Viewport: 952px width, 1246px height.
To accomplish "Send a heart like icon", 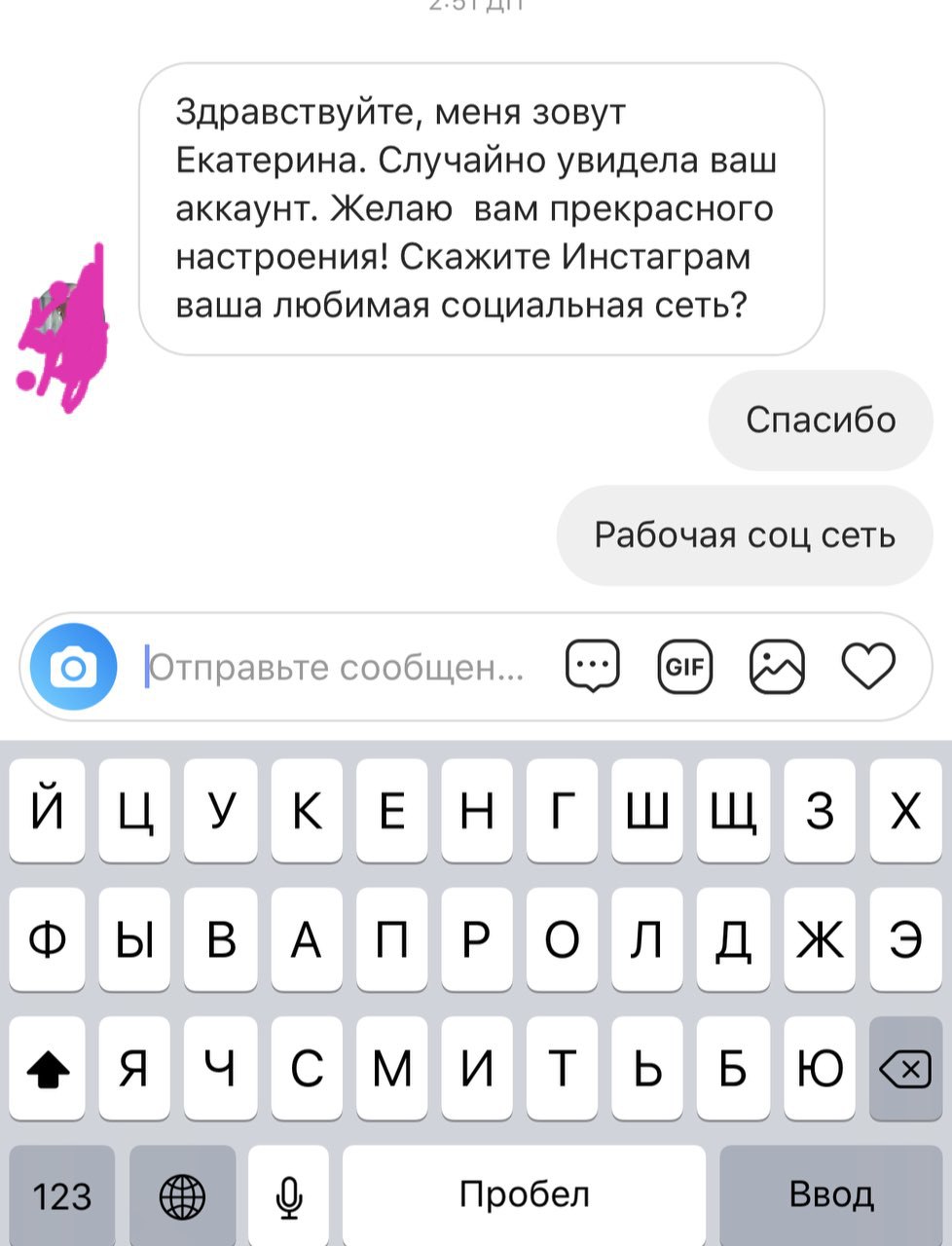I will (867, 667).
